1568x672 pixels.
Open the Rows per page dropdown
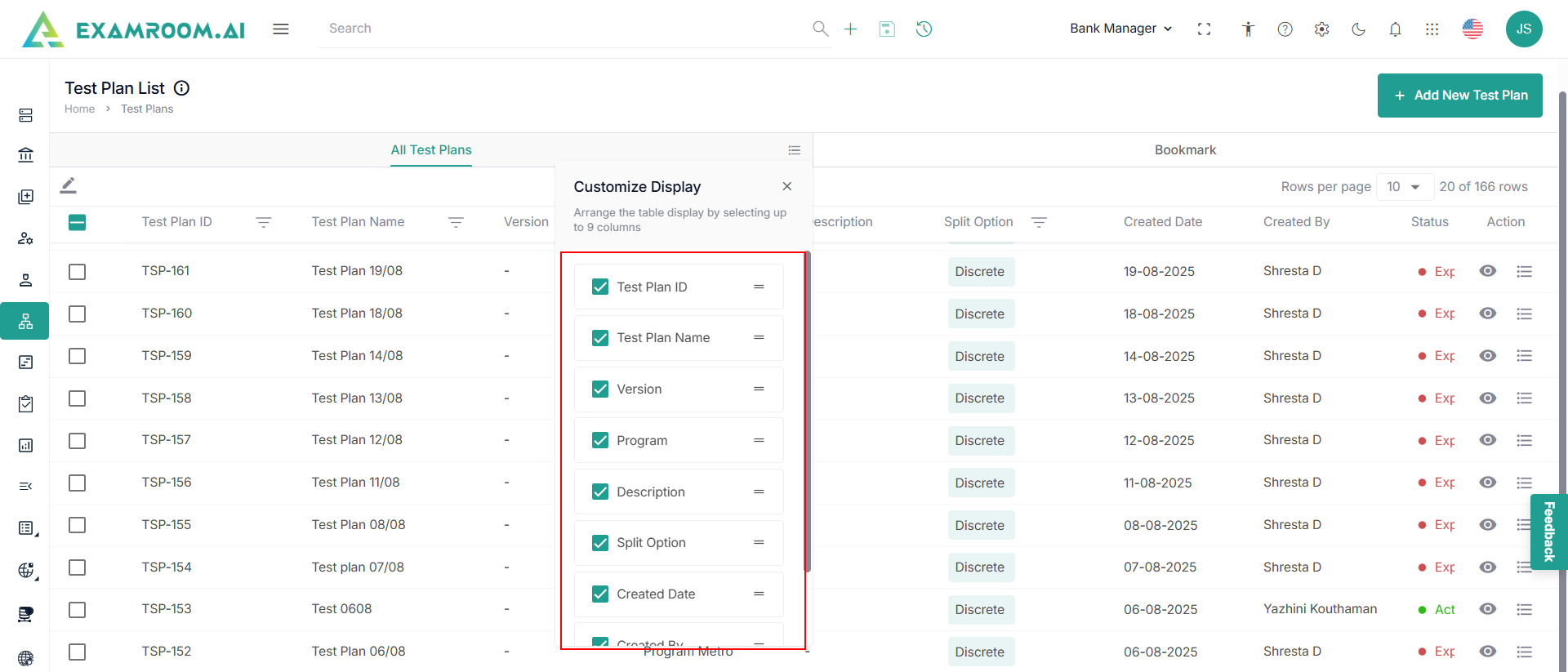pyautogui.click(x=1404, y=187)
